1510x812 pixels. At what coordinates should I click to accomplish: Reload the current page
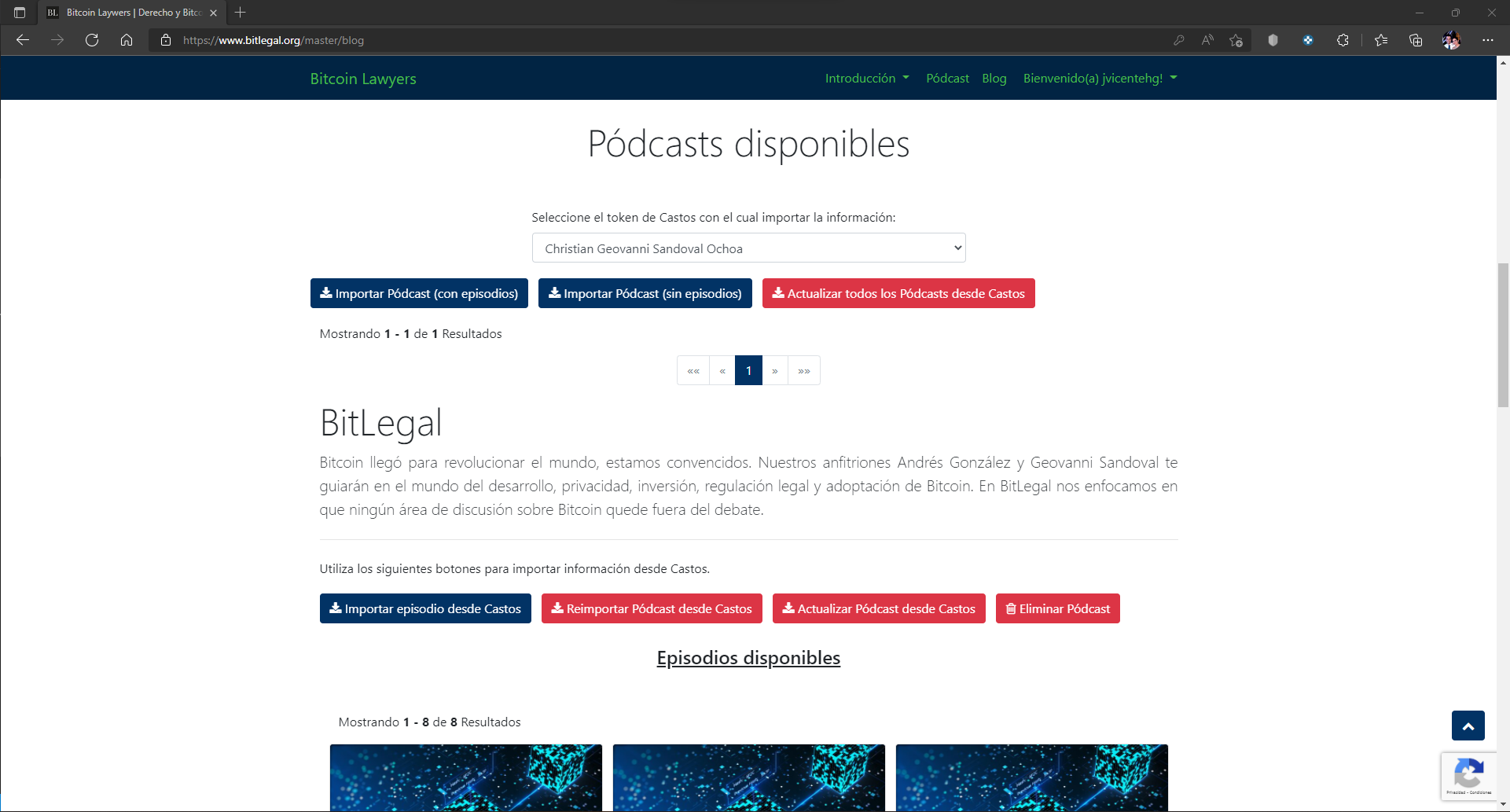pyautogui.click(x=92, y=40)
